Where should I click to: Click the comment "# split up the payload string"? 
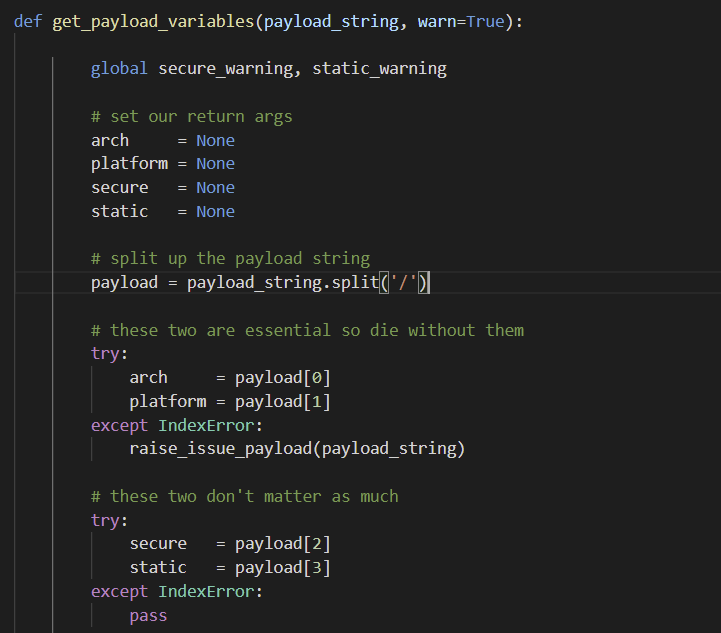[x=230, y=259]
